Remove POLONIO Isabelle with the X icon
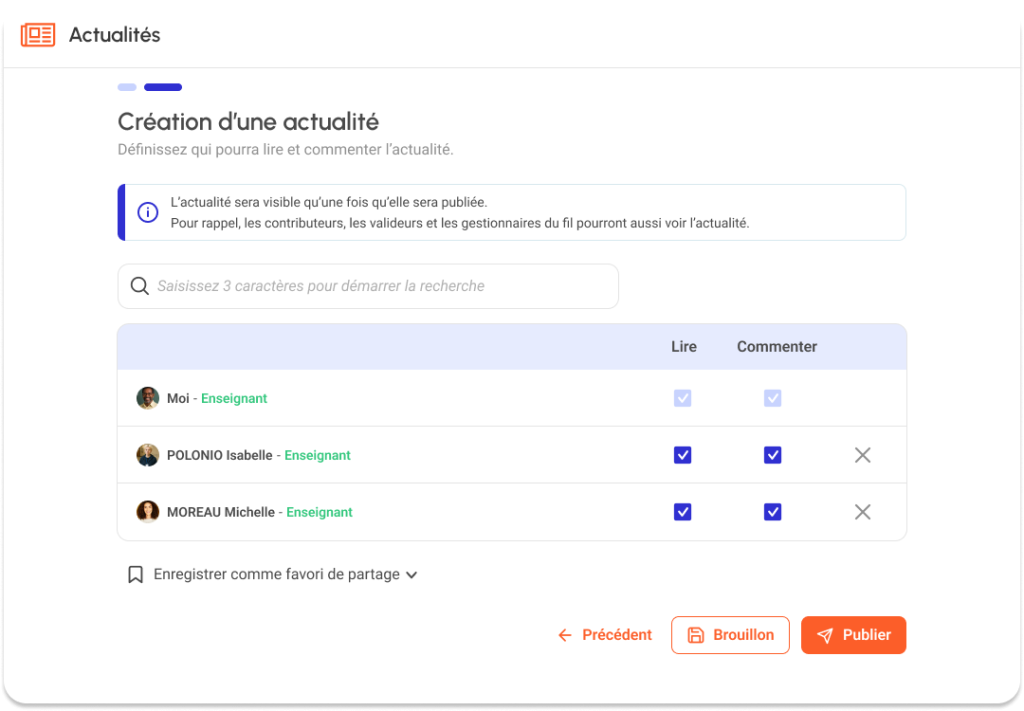This screenshot has width=1024, height=711. coord(862,455)
